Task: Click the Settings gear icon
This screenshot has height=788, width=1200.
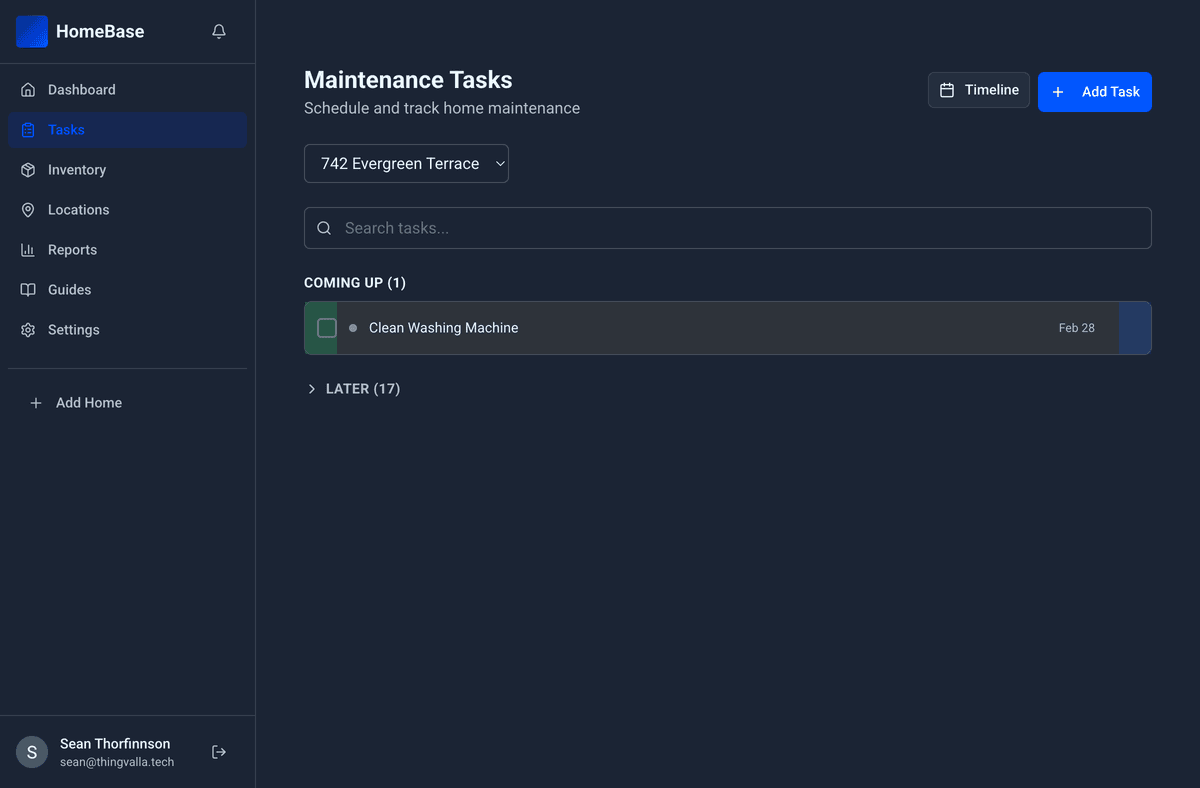Action: pos(29,329)
